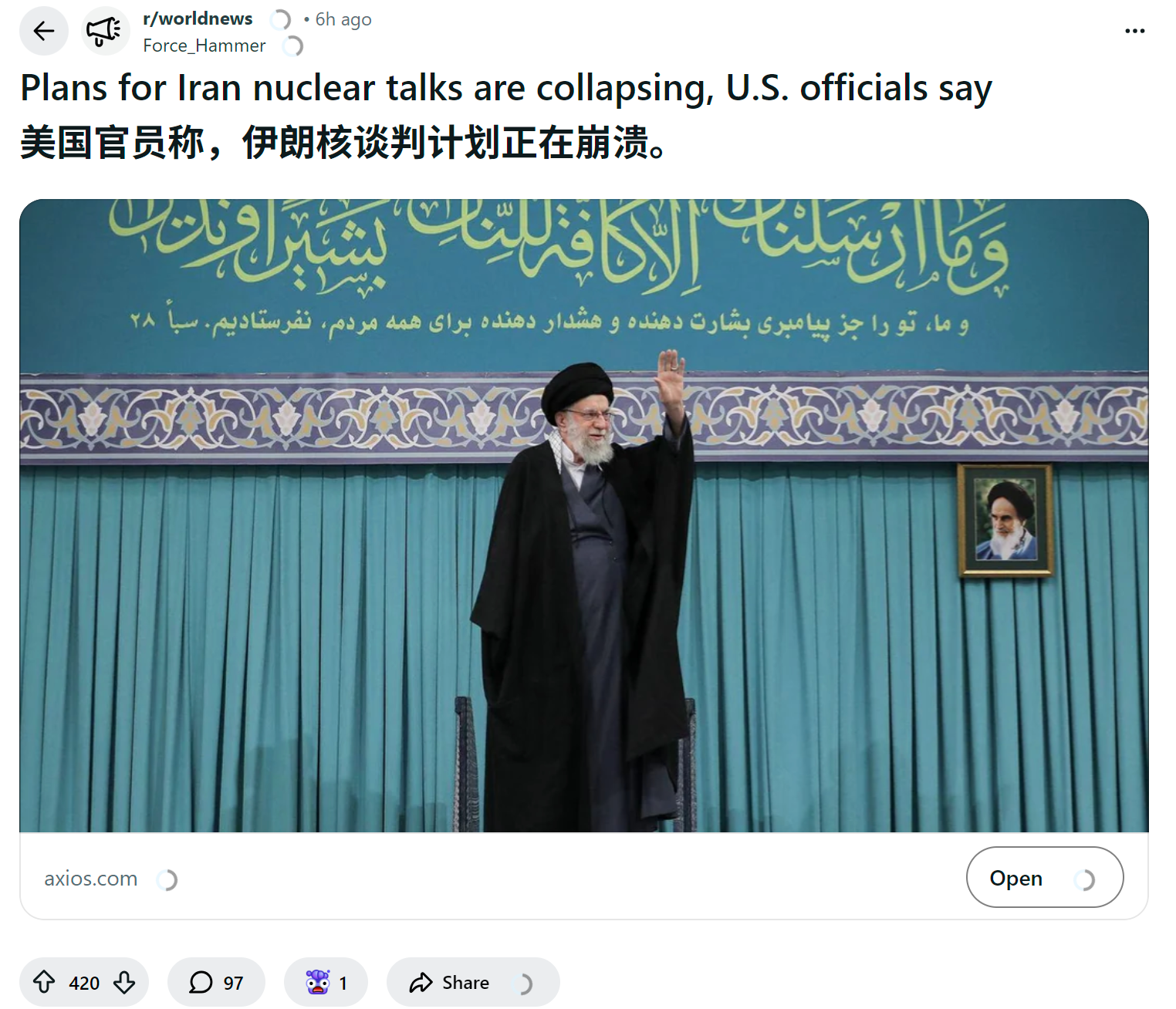Open the 97 comments section

[x=216, y=982]
